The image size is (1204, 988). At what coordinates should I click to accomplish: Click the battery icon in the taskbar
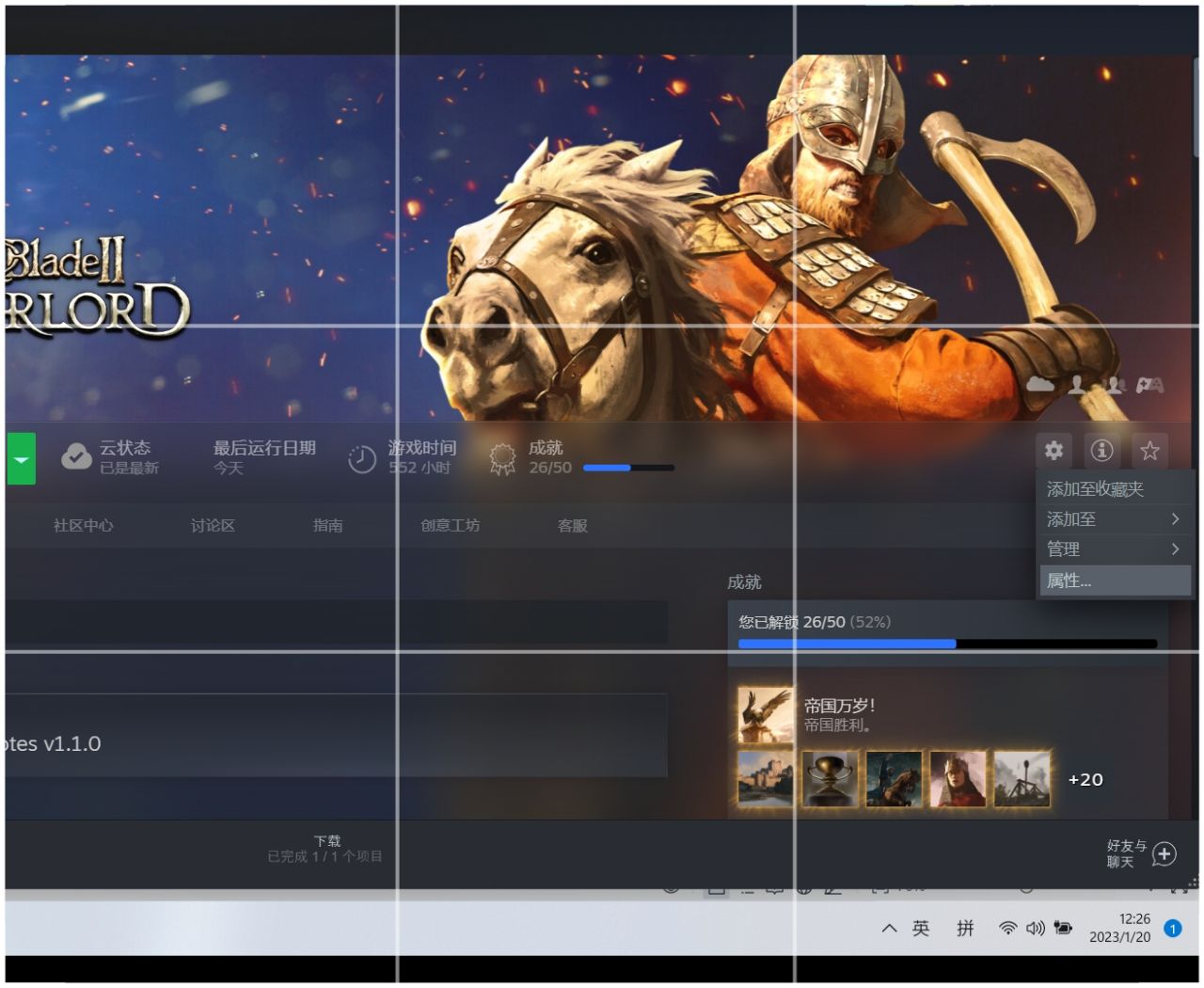[x=1063, y=929]
